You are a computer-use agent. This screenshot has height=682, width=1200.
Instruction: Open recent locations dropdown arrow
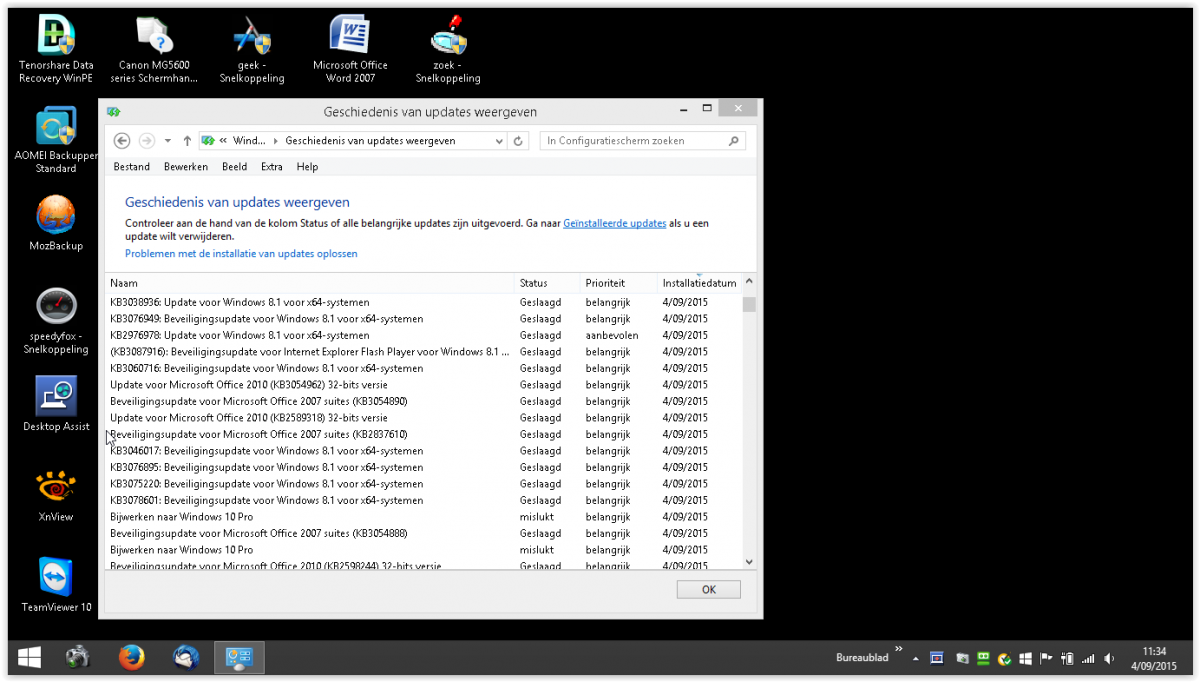click(x=168, y=141)
